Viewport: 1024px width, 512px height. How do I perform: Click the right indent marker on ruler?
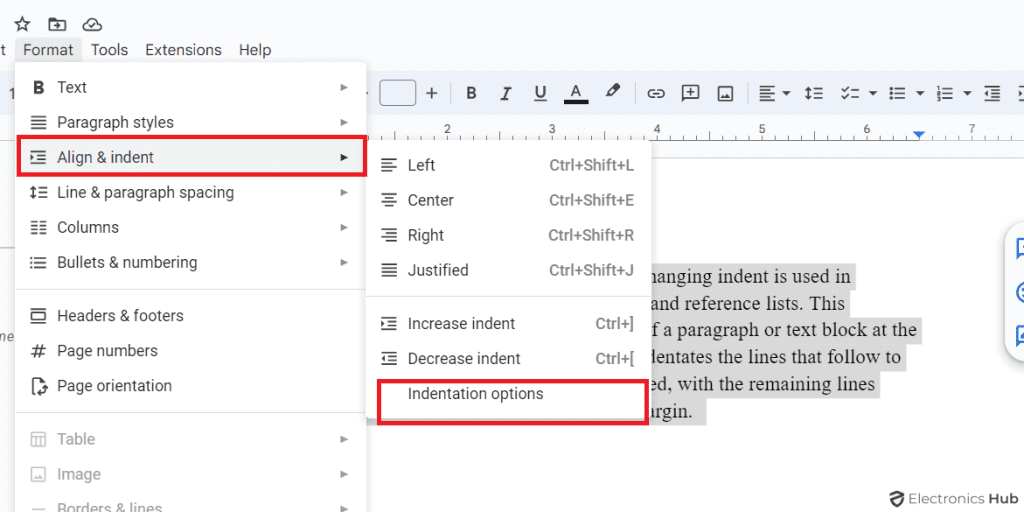point(919,135)
